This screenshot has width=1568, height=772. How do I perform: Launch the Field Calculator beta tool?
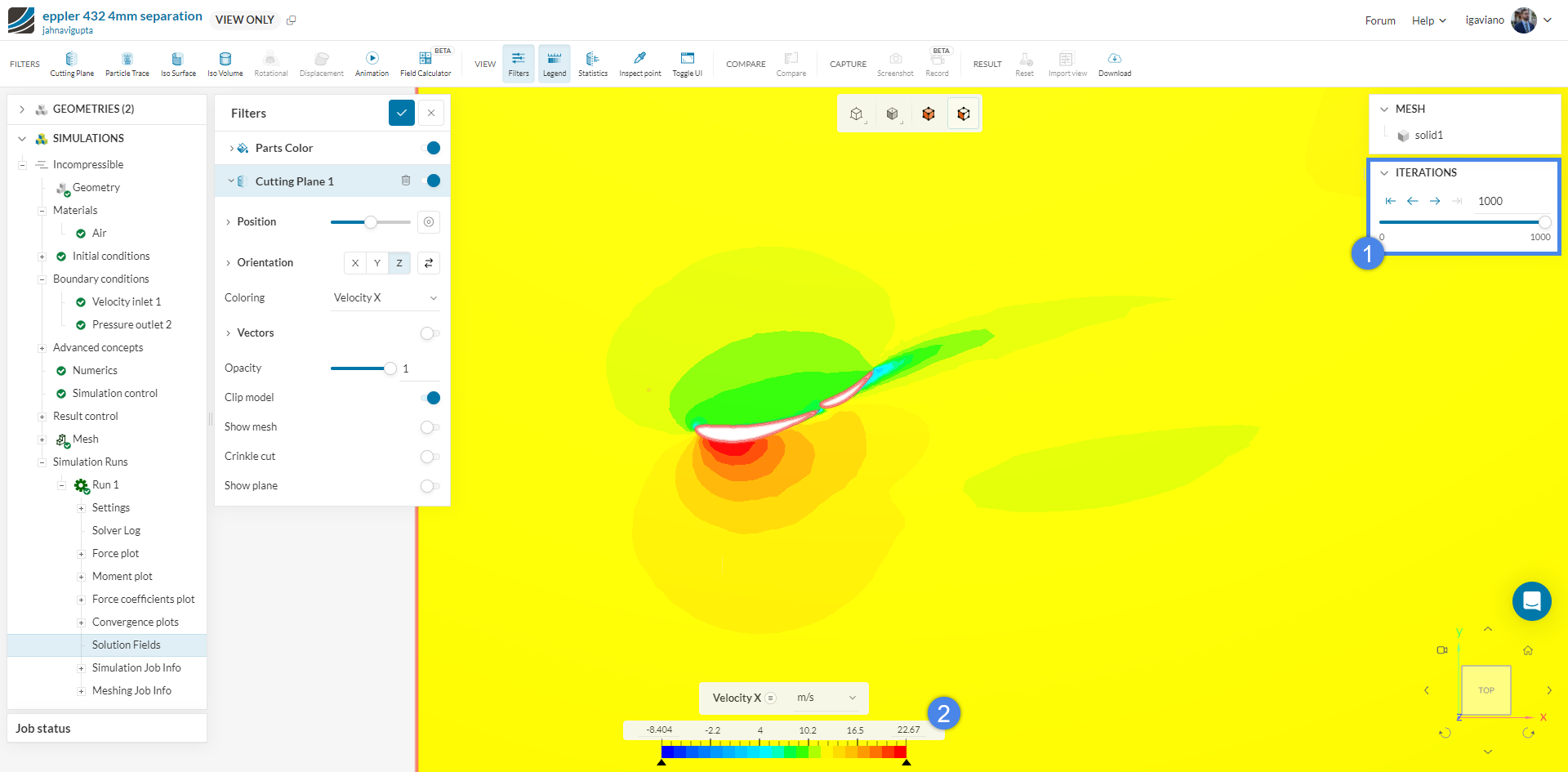coord(425,63)
